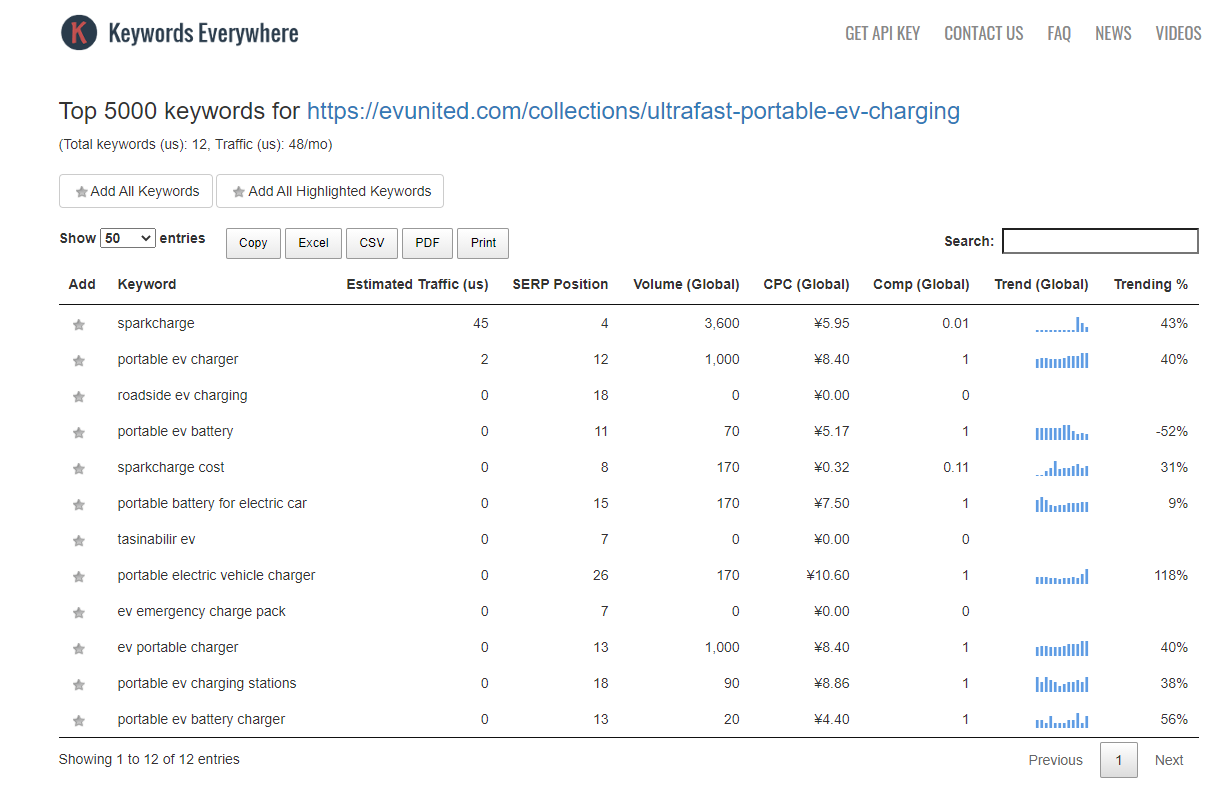
Task: Star portable battery for electric car
Action: pos(79,505)
